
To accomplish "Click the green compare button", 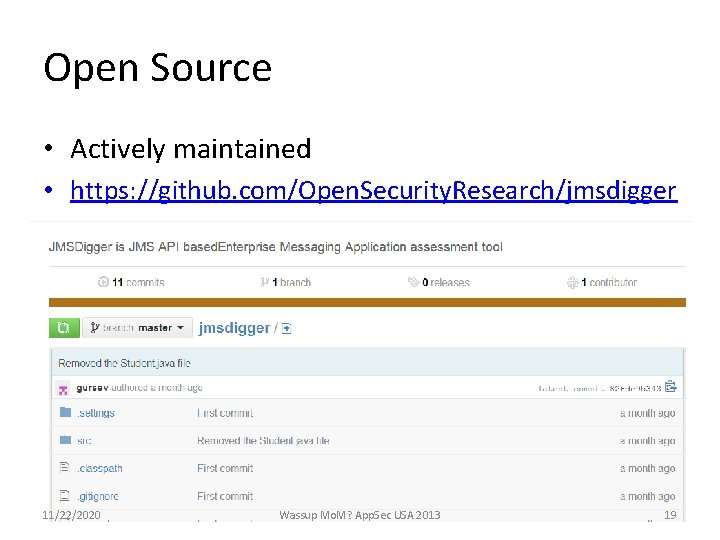I will (x=64, y=328).
